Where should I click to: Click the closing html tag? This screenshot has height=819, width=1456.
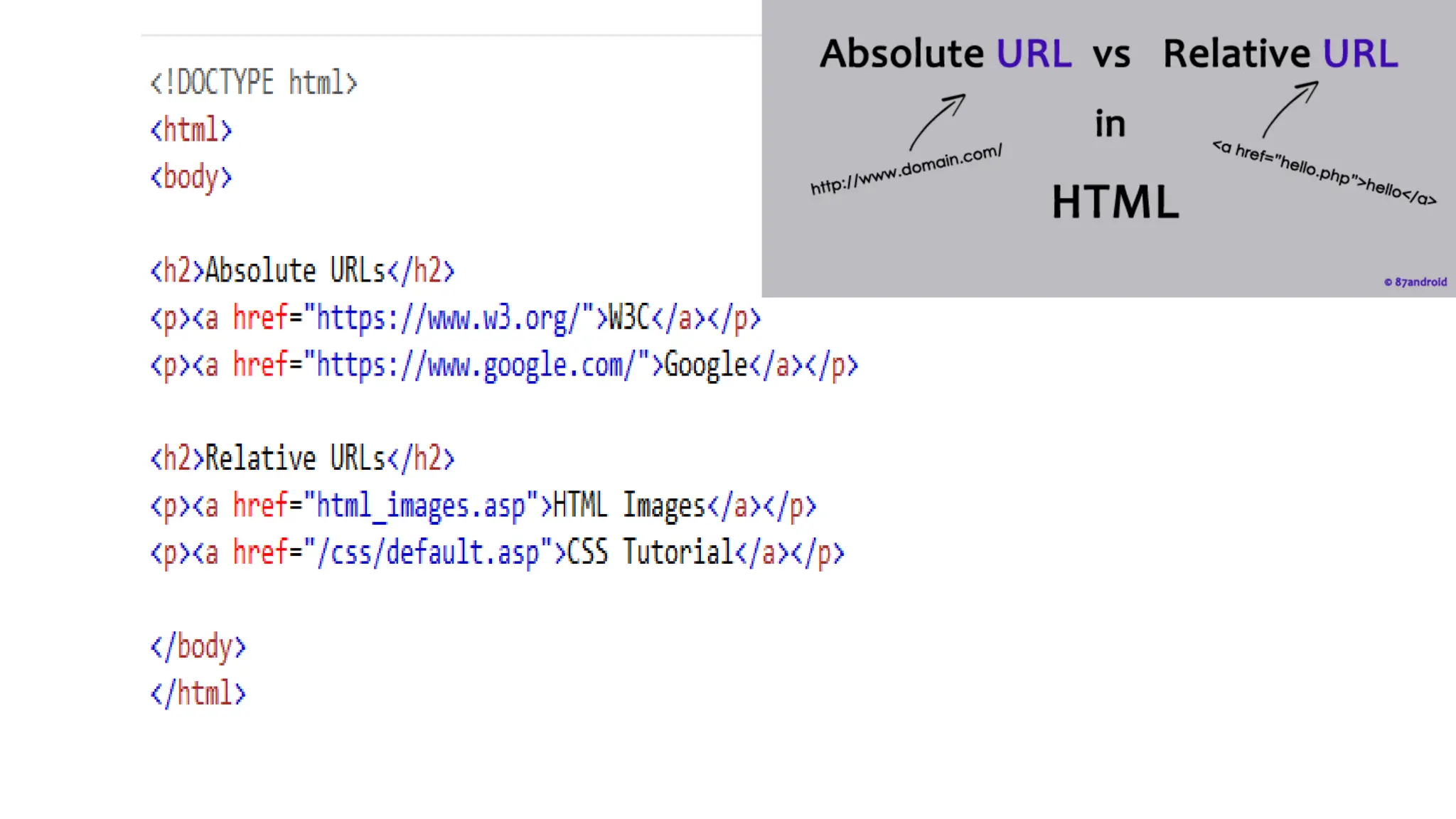click(x=198, y=695)
